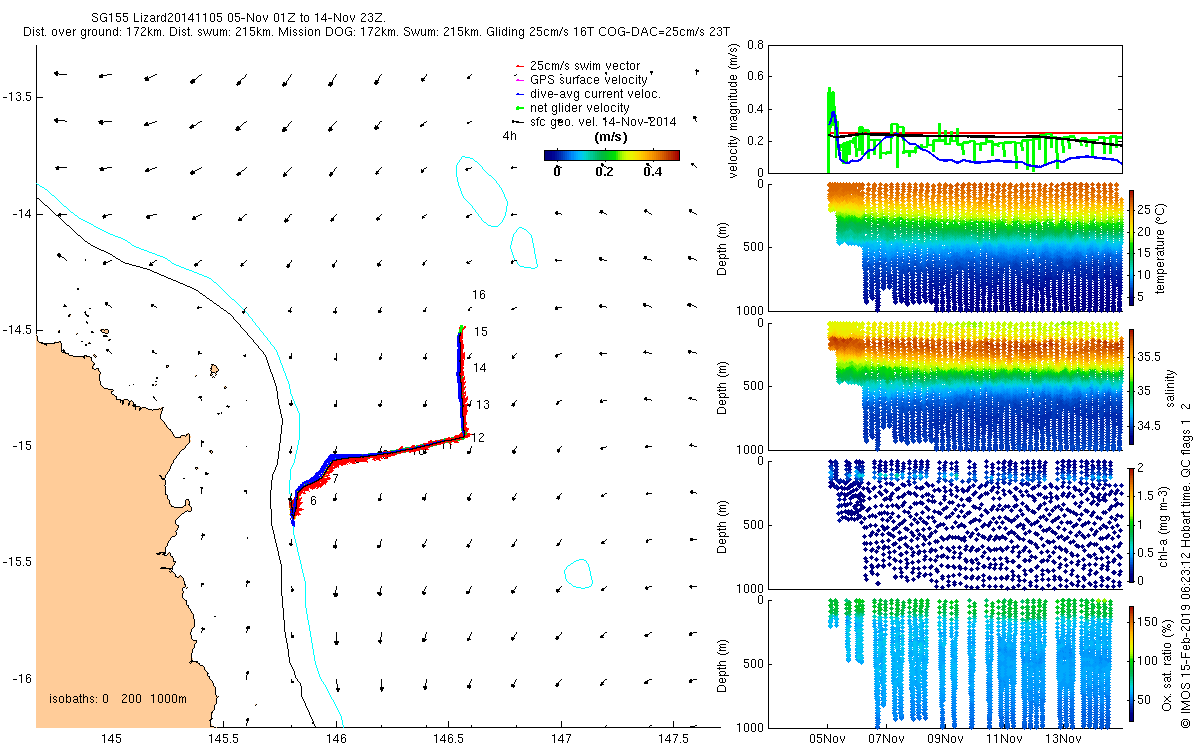
Task: Click the velocity (m/s) colorbar in the map
Action: [x=612, y=155]
